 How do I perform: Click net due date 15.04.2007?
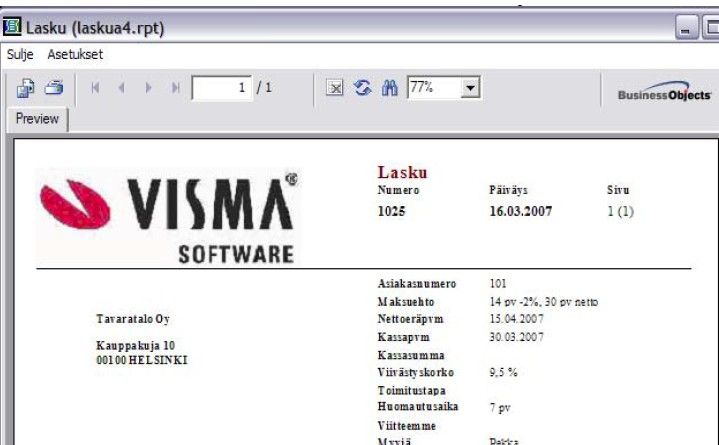516,319
